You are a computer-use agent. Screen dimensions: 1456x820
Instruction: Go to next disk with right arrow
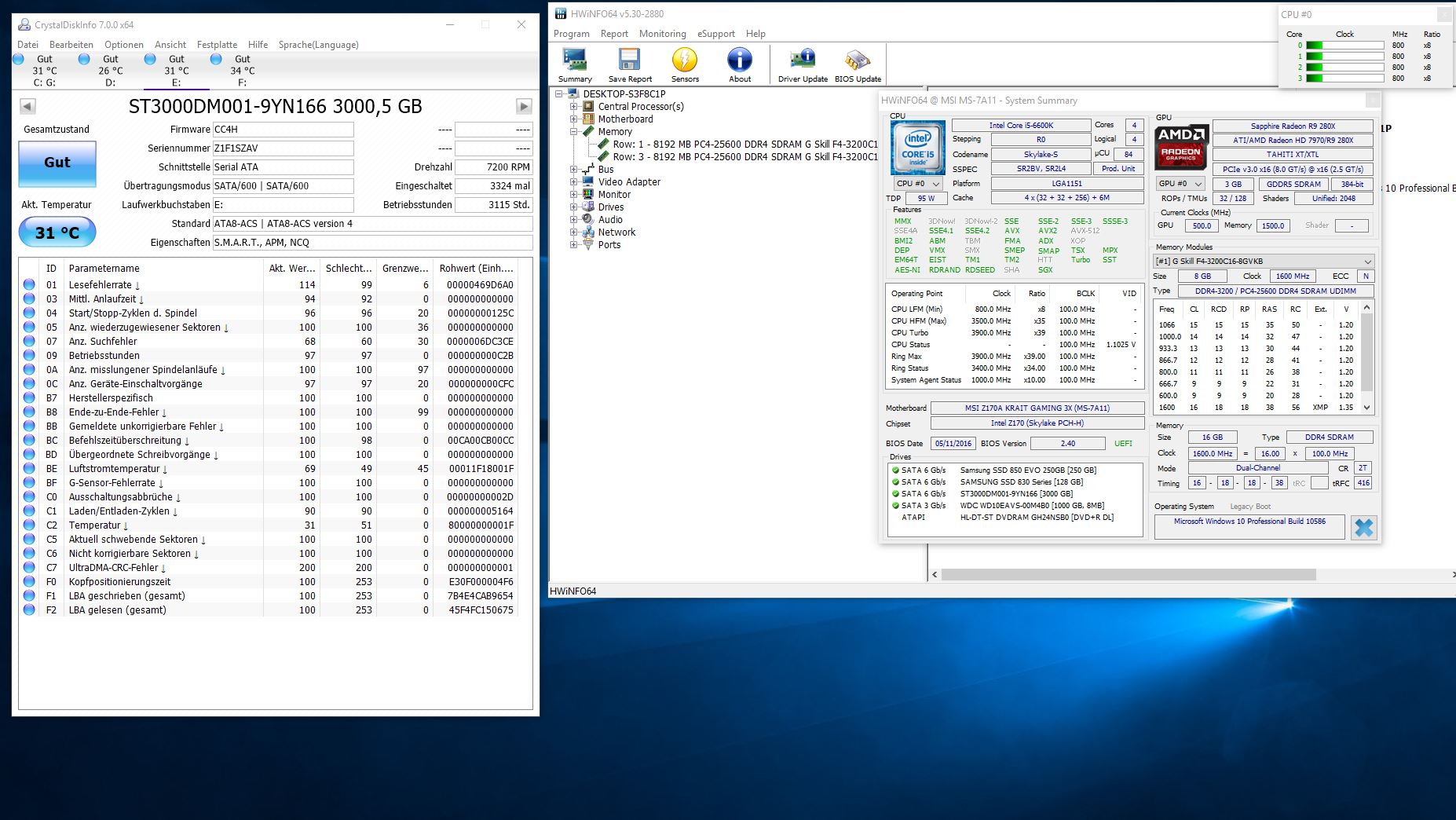[x=524, y=106]
